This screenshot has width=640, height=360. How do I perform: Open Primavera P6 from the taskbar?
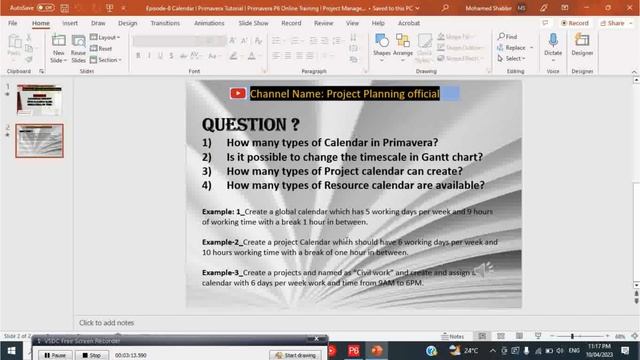coord(353,351)
